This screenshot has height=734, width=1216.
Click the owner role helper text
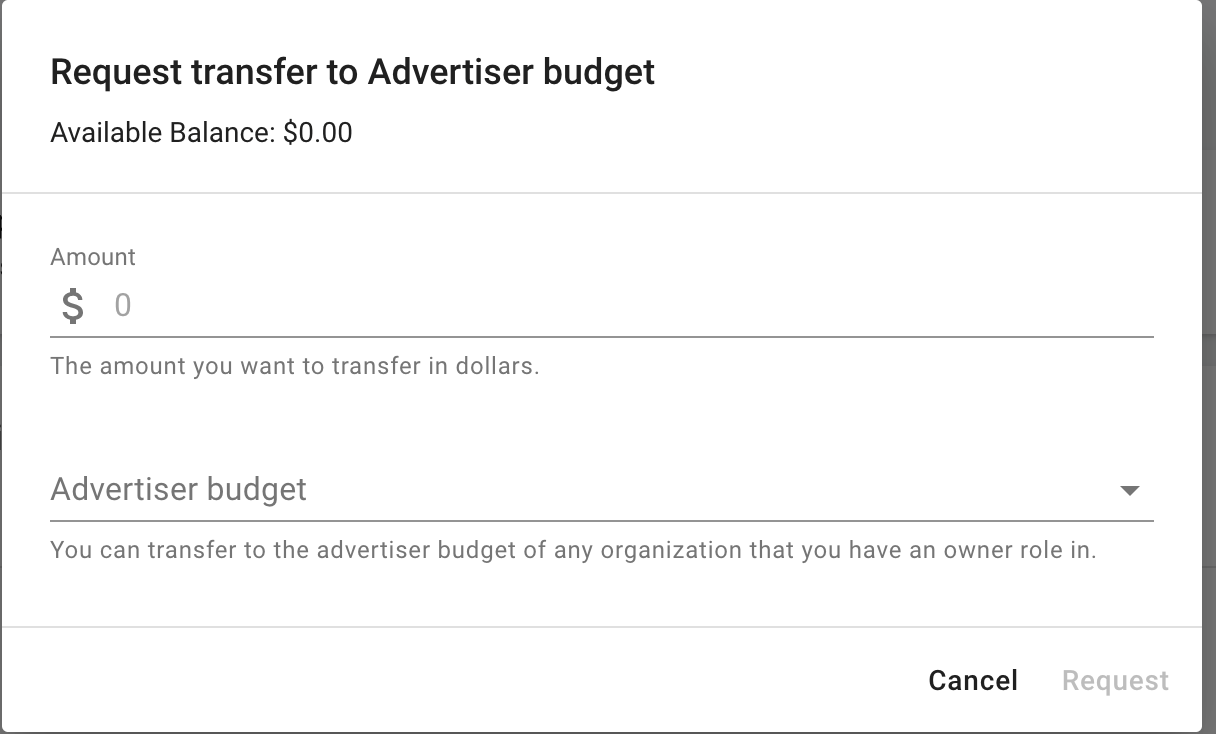click(573, 550)
